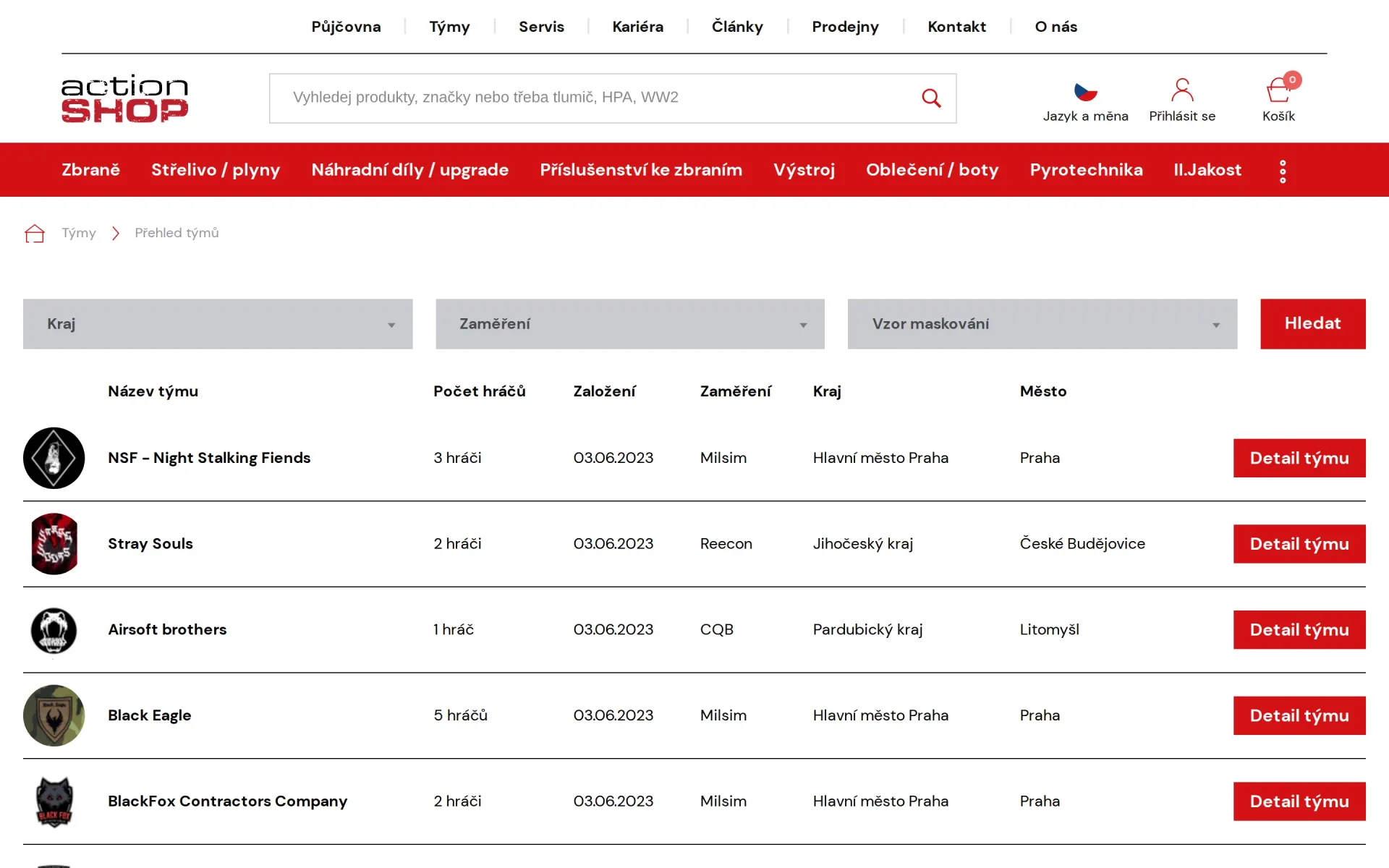
Task: Click the Stray Souls team name
Action: pyautogui.click(x=150, y=544)
